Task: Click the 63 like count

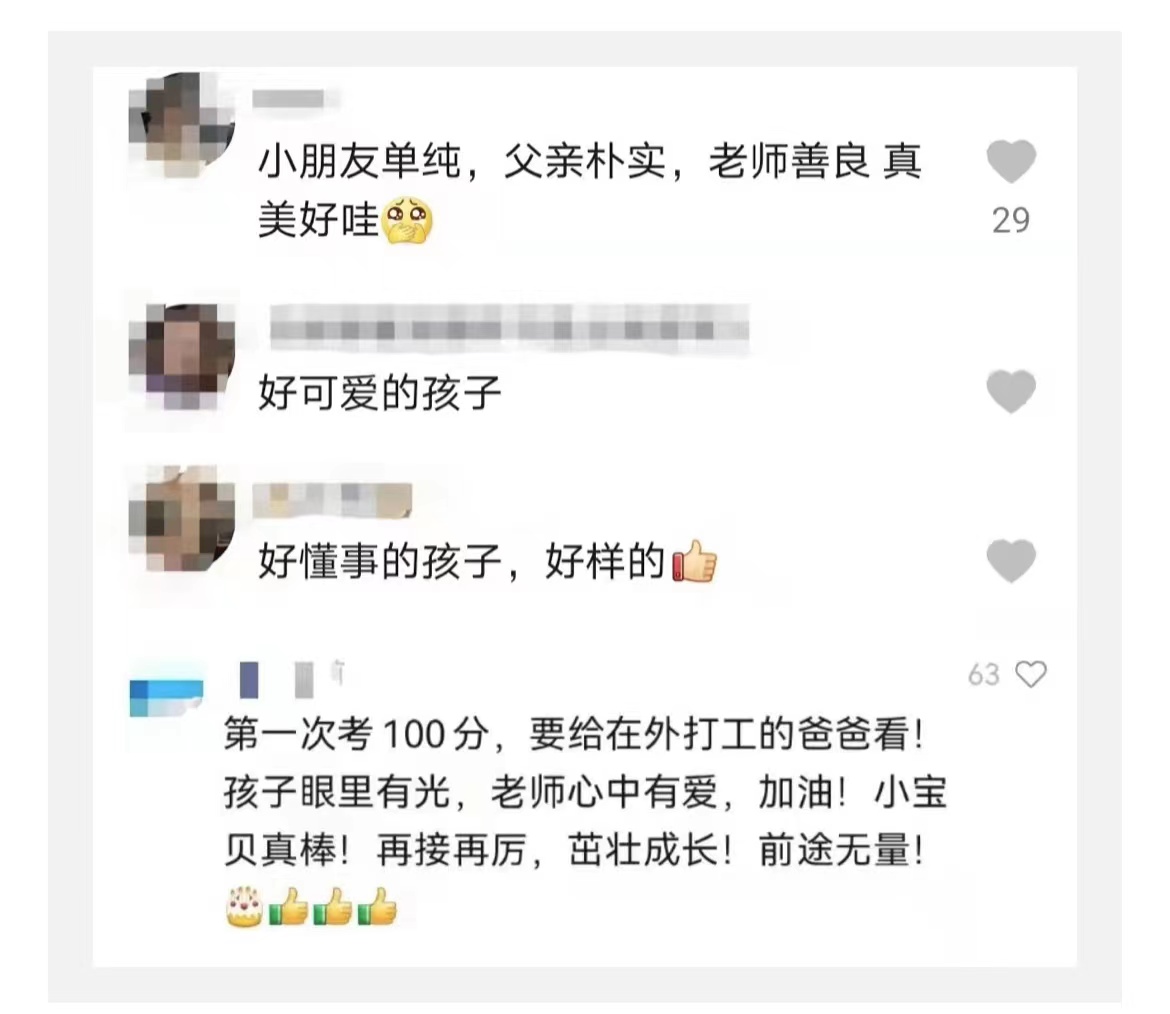Action: [x=983, y=675]
